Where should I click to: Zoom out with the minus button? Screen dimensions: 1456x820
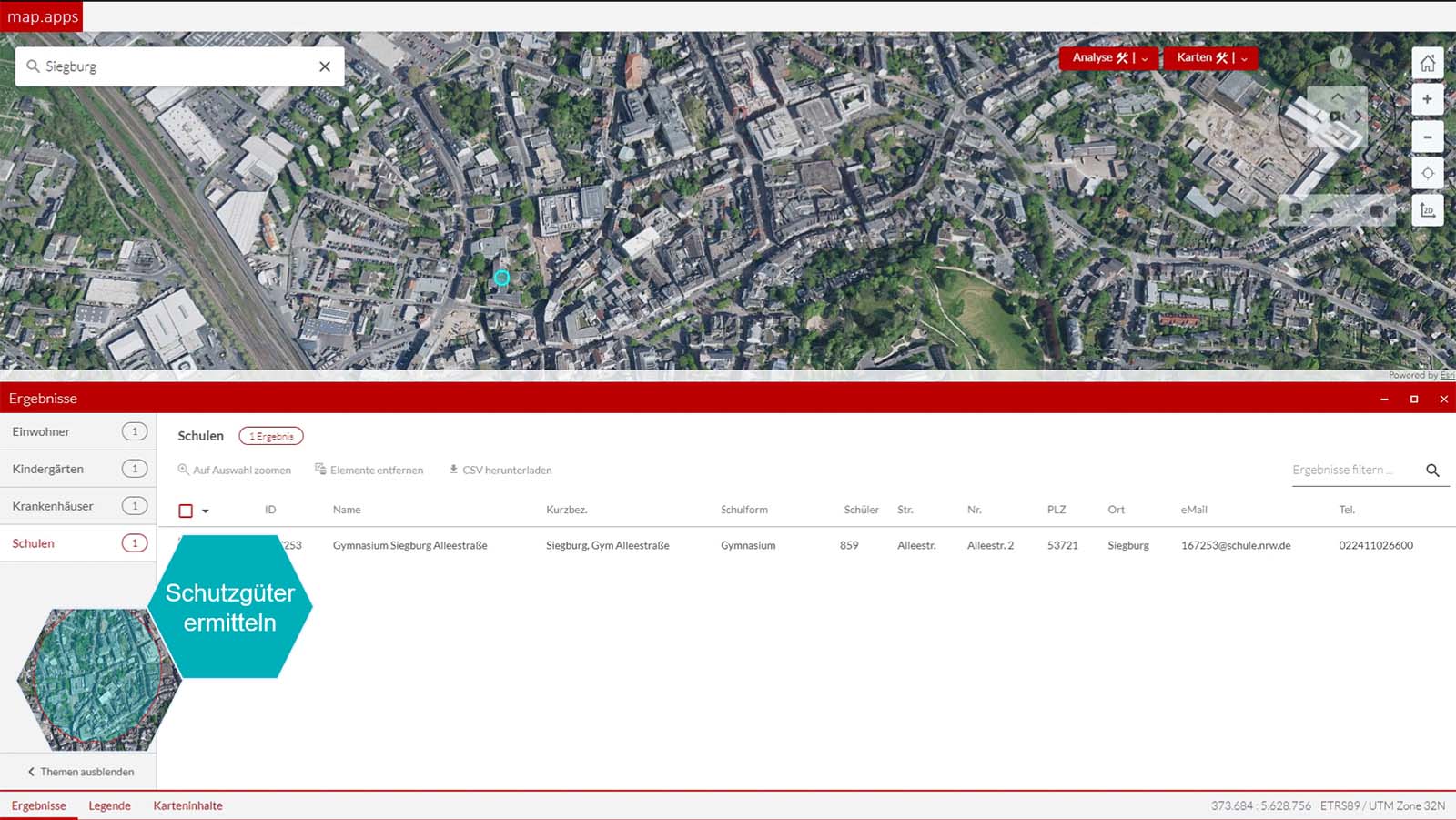1427,137
